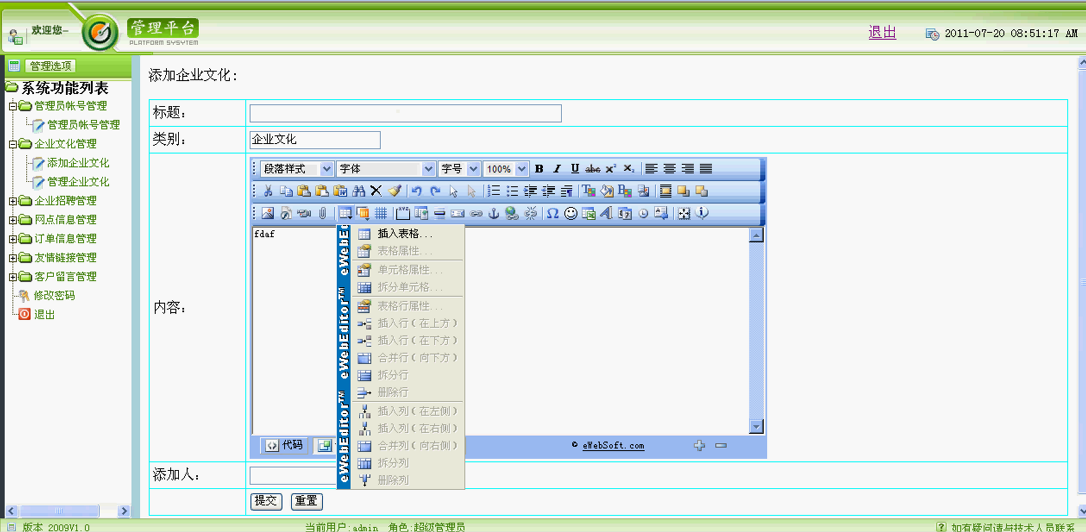
Task: Click the Redo arrow icon
Action: pos(435,191)
